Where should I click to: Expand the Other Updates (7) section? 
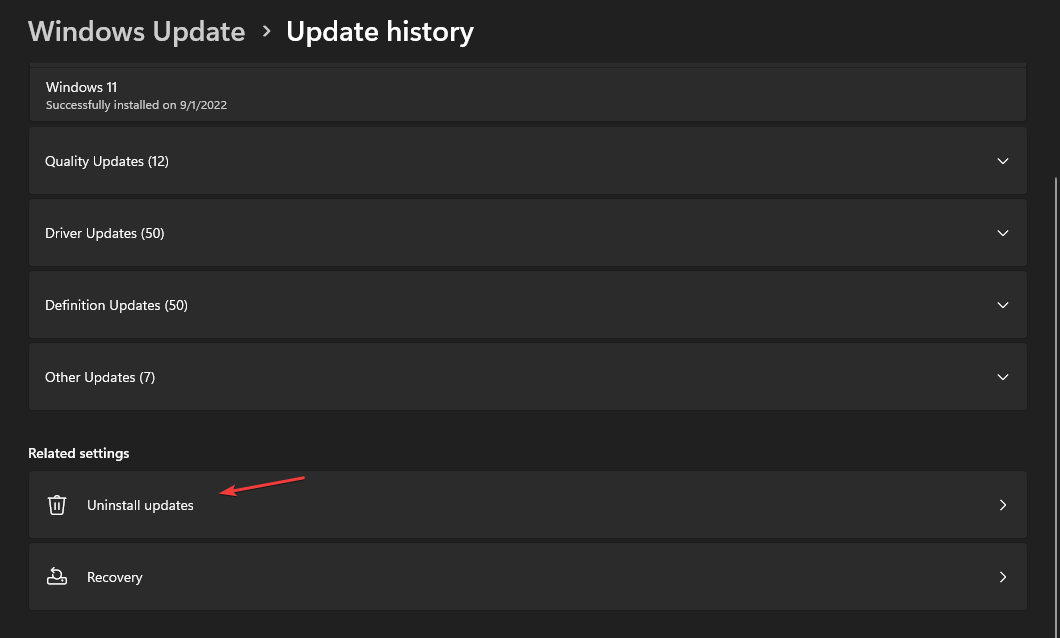click(527, 377)
